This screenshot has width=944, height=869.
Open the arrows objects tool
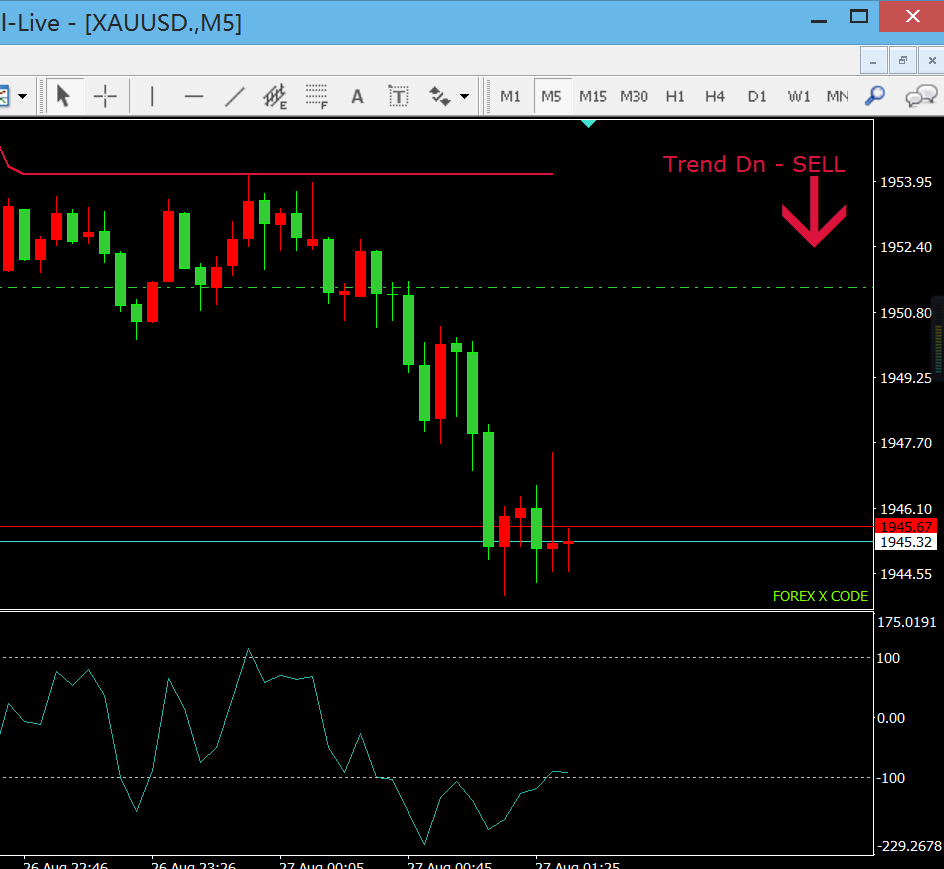[x=439, y=96]
